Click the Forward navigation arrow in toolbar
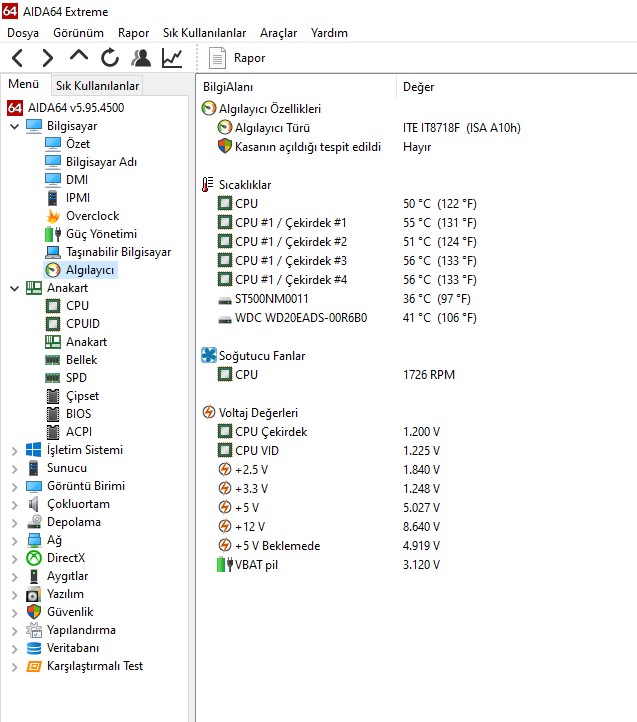637x722 pixels. tap(47, 58)
